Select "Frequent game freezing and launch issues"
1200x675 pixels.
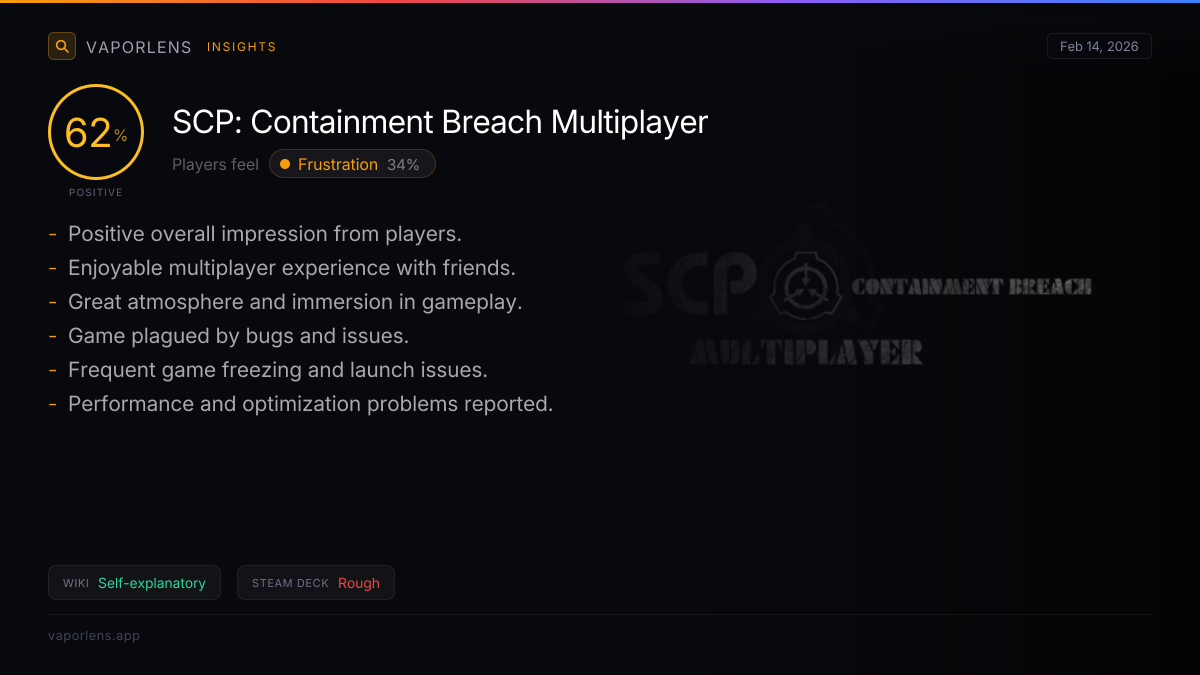tap(277, 370)
